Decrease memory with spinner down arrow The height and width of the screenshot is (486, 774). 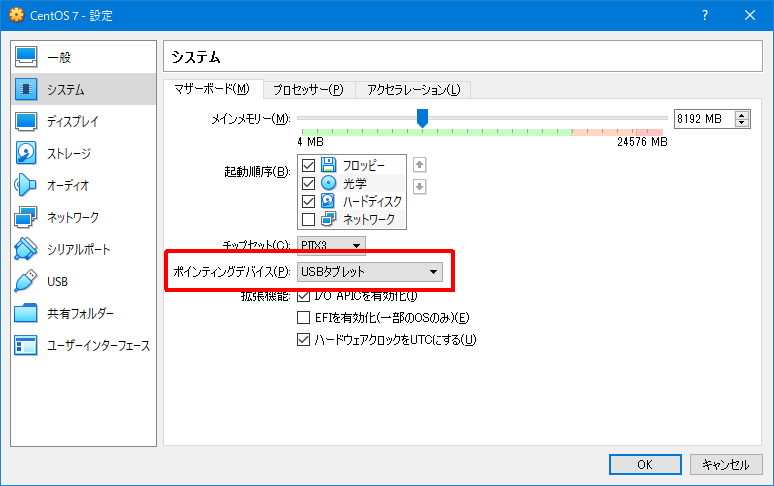741,123
